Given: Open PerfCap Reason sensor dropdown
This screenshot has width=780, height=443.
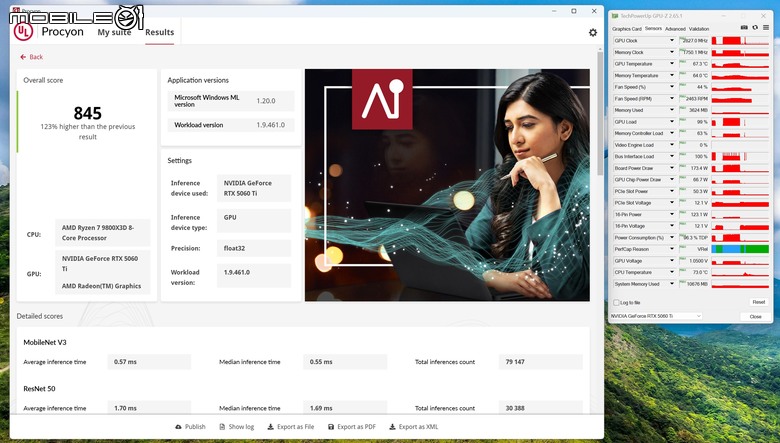Looking at the screenshot, I should point(672,249).
